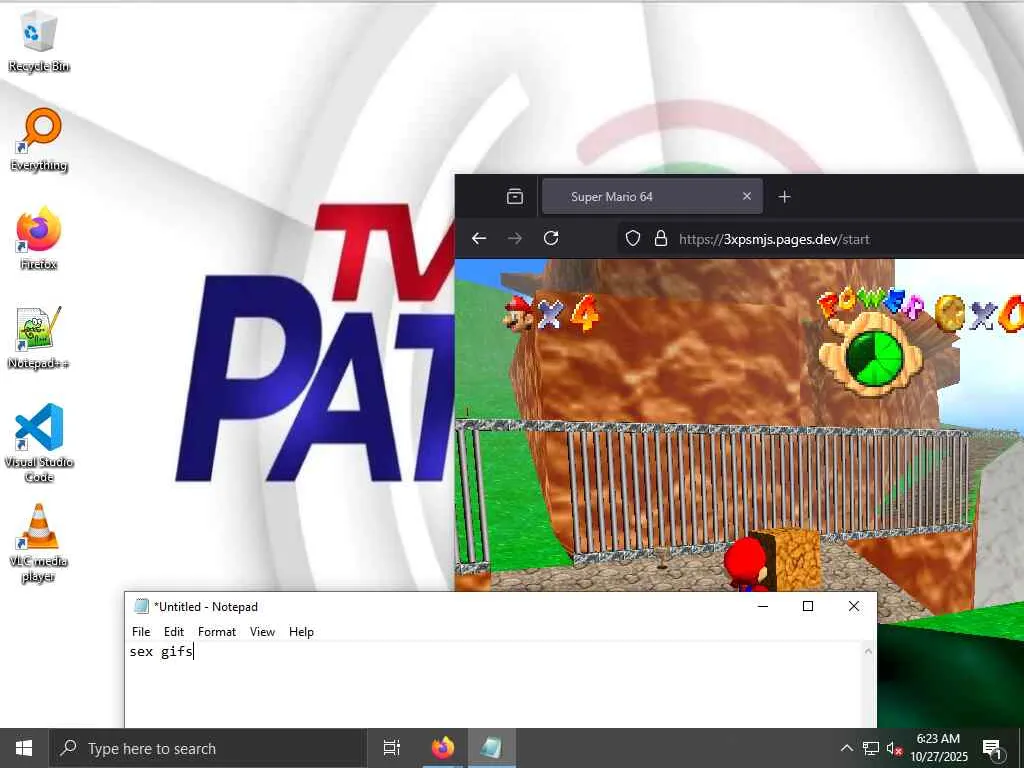This screenshot has width=1024, height=768.
Task: Open the Recycle Bin desktop icon
Action: click(39, 41)
